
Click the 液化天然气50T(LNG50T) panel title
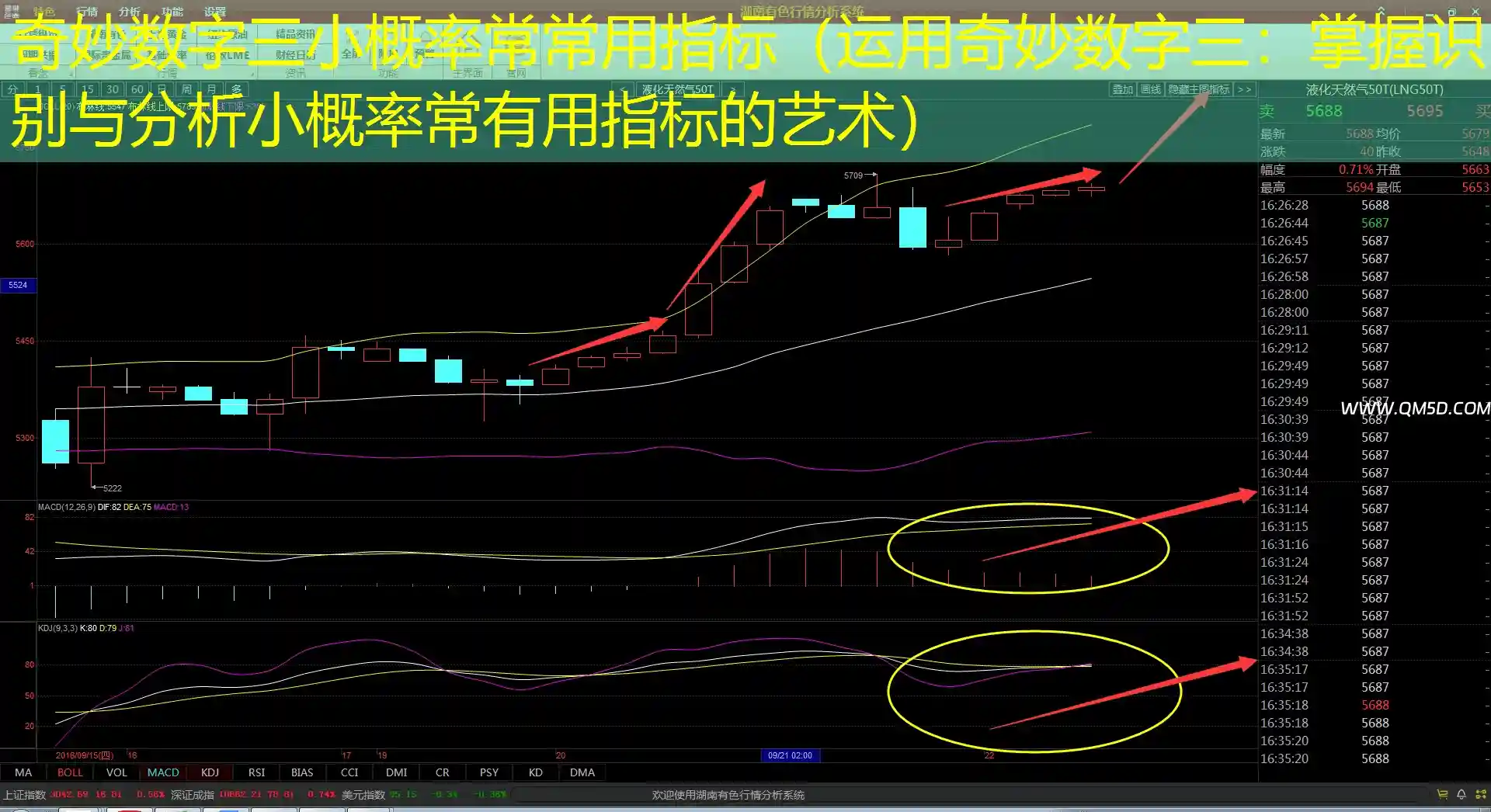pyautogui.click(x=1374, y=90)
